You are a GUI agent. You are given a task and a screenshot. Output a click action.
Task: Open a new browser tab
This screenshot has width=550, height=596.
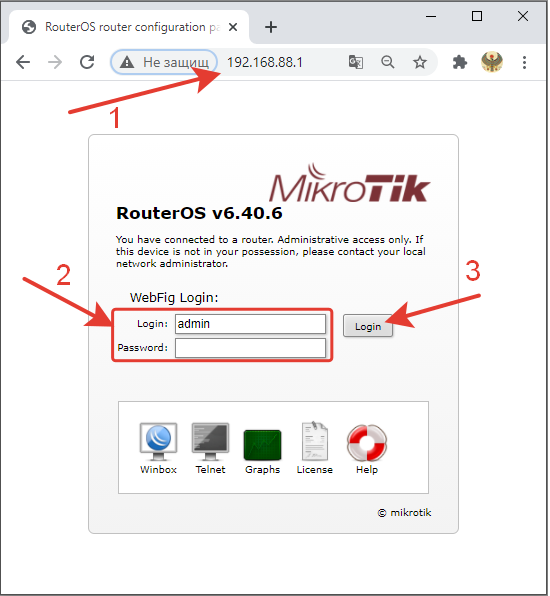[x=271, y=27]
